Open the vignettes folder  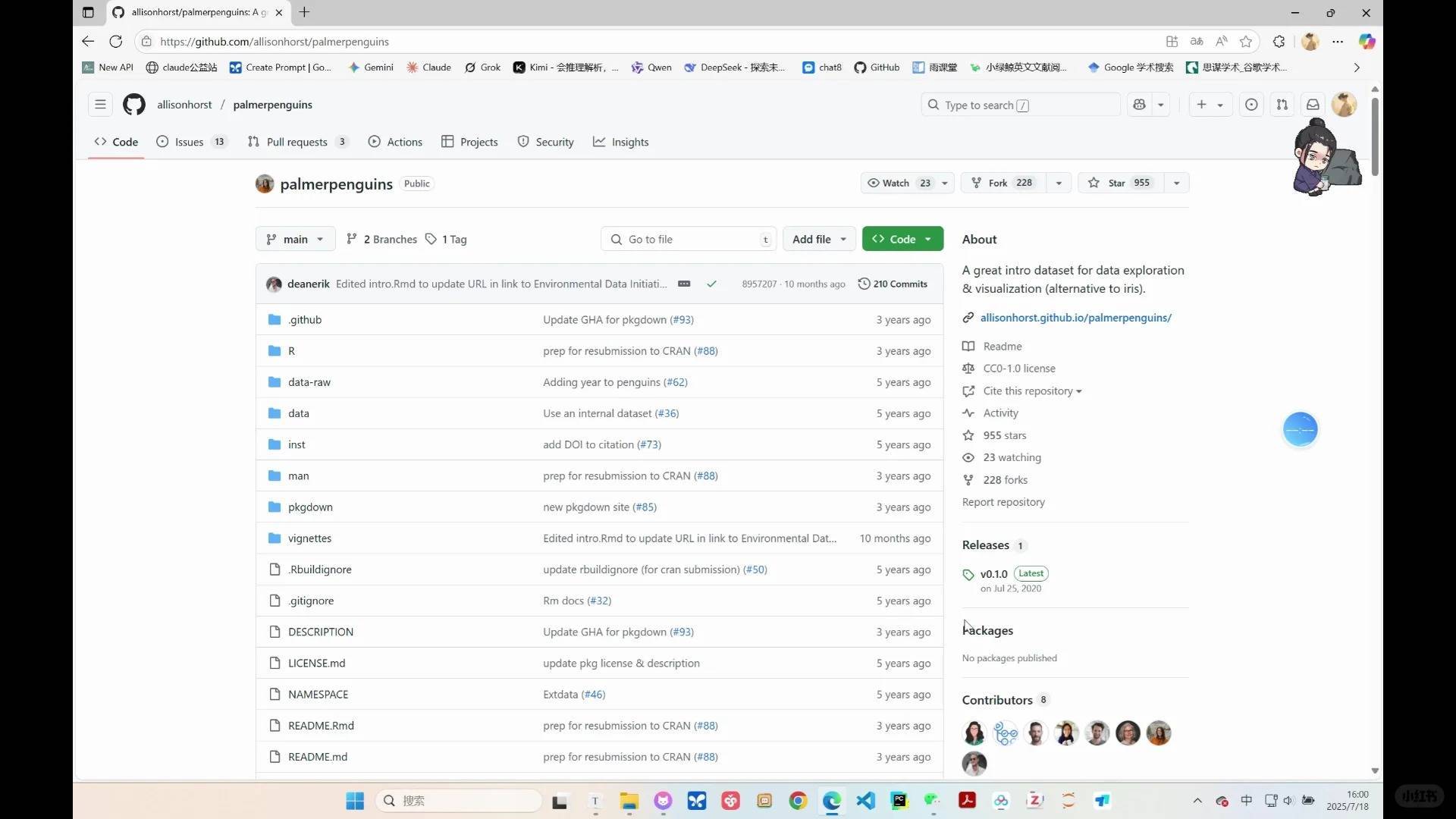pos(309,538)
